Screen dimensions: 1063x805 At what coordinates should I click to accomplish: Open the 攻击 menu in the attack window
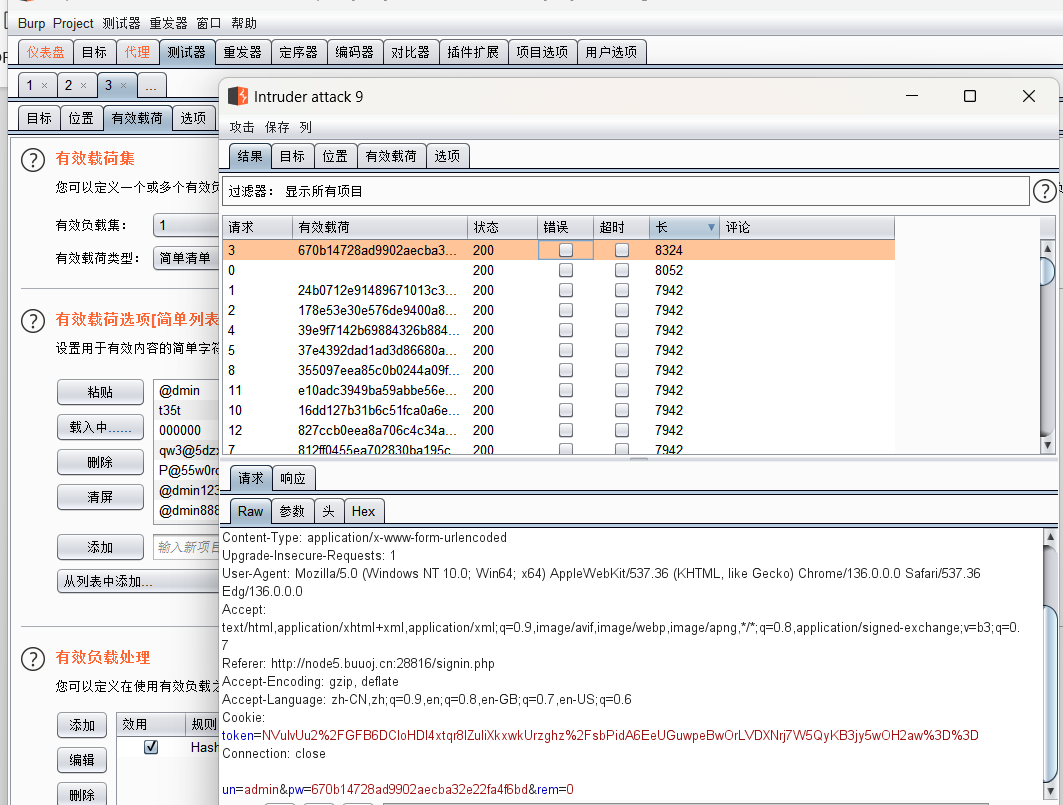click(242, 127)
